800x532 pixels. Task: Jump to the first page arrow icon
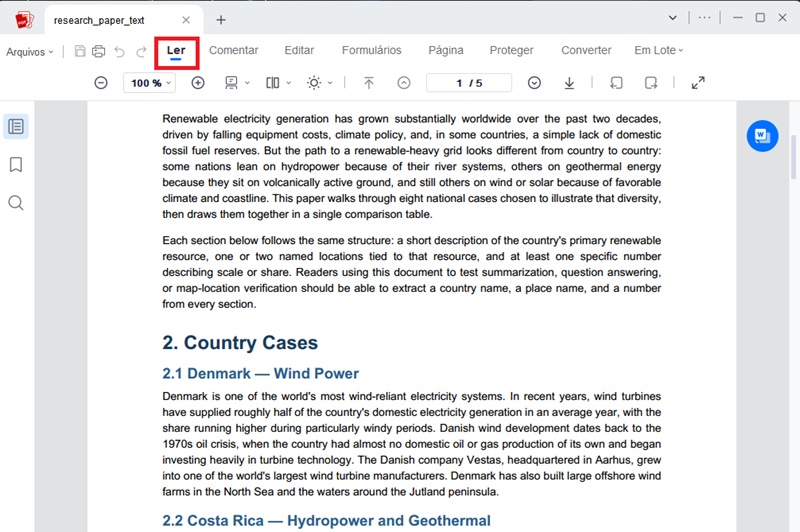(x=368, y=83)
